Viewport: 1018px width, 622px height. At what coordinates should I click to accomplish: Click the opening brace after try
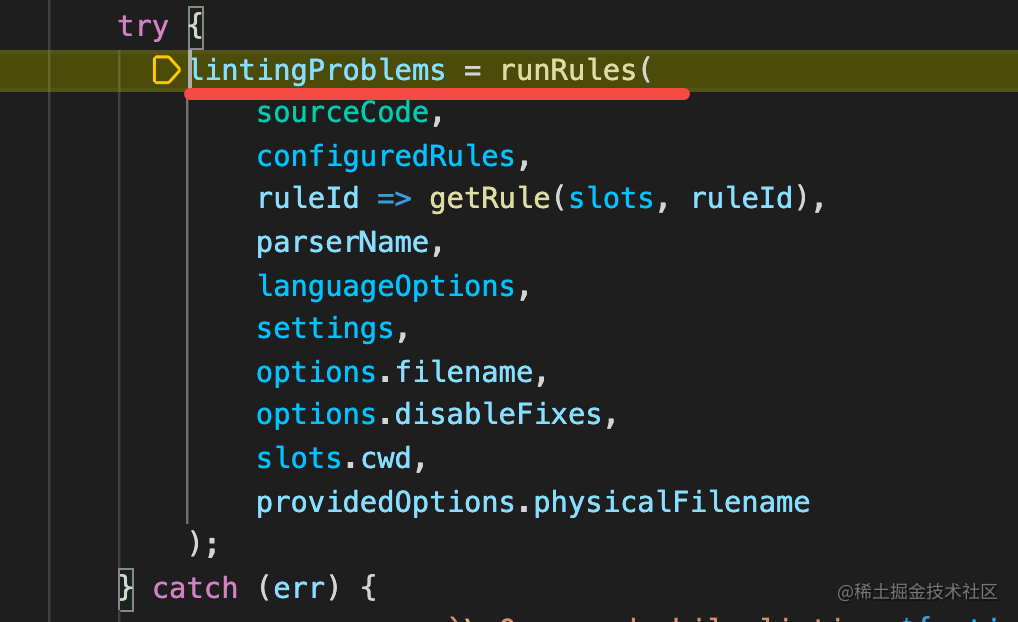[x=195, y=27]
